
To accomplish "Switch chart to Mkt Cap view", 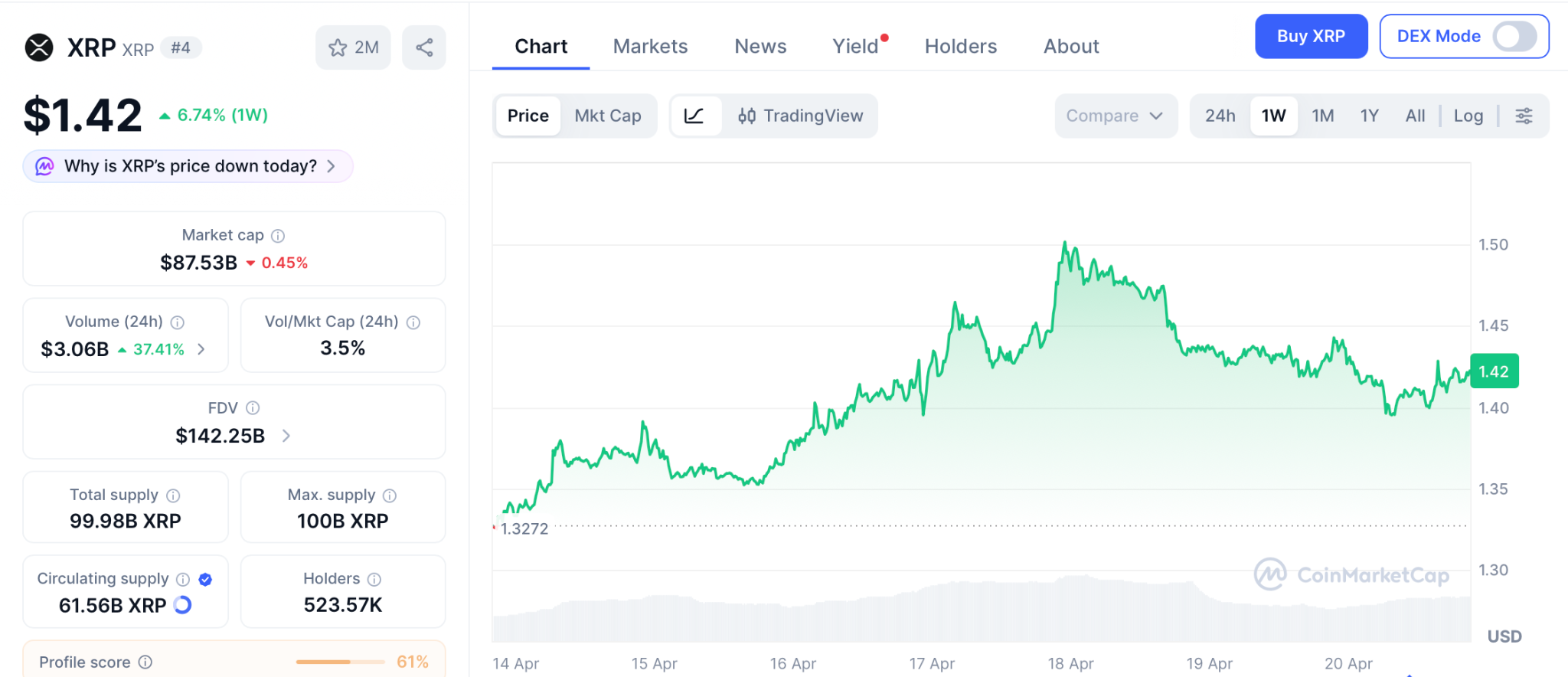I will tap(608, 116).
